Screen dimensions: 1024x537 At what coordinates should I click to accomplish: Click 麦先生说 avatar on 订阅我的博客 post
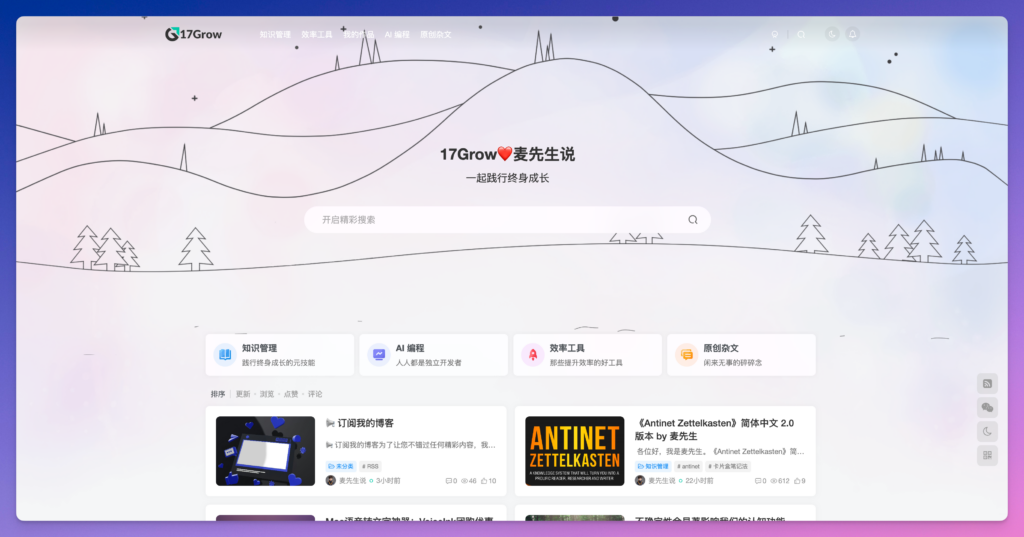(x=330, y=481)
